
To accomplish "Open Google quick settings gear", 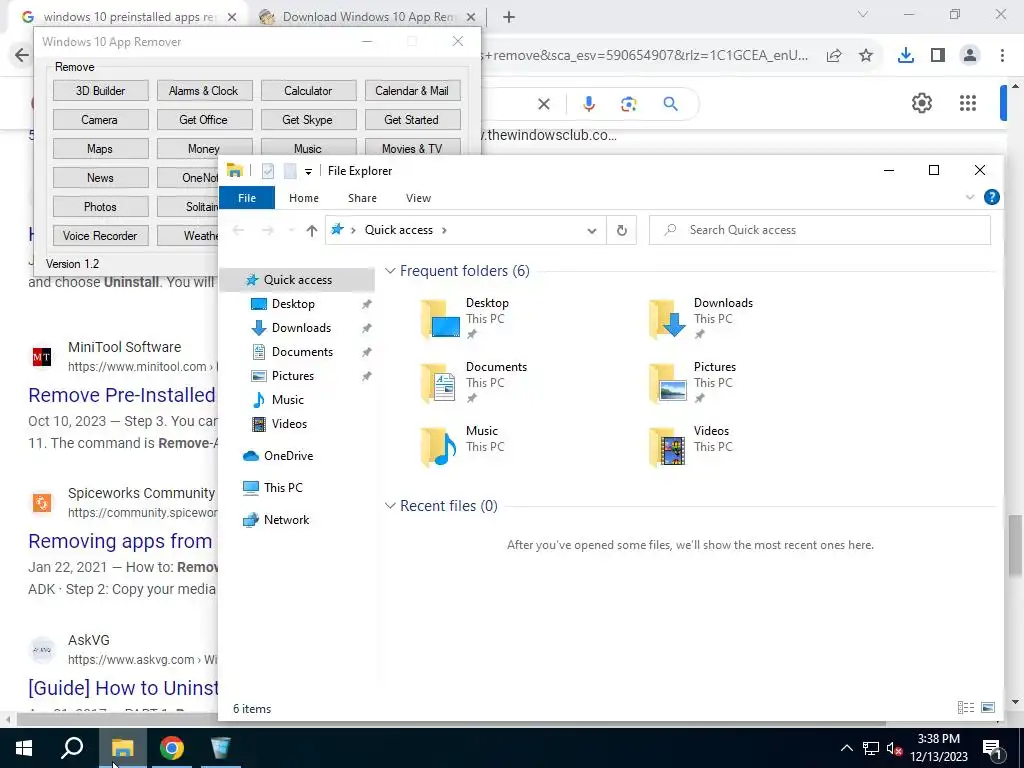I will (x=921, y=103).
